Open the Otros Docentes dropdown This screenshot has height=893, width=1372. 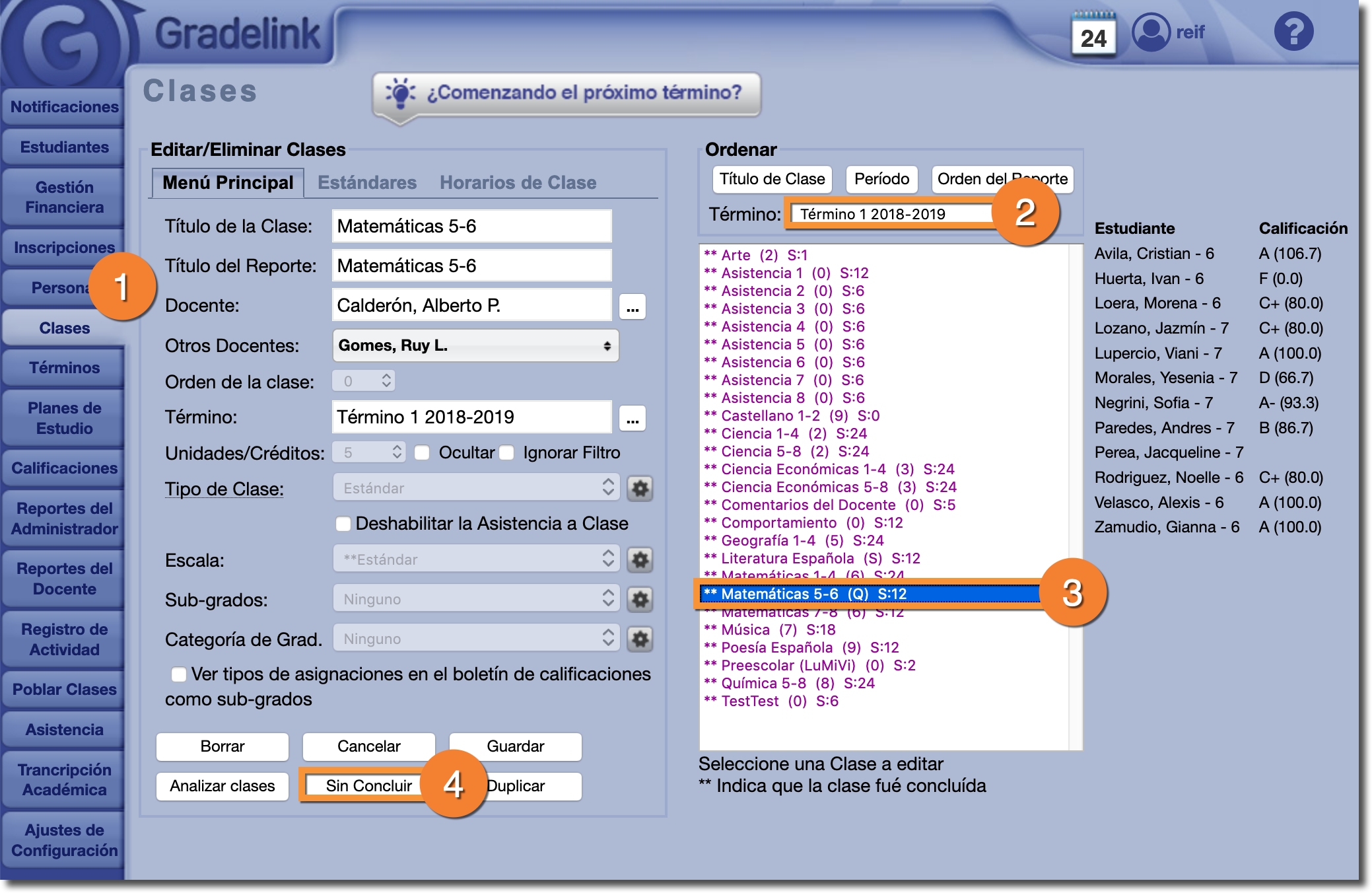pyautogui.click(x=475, y=345)
